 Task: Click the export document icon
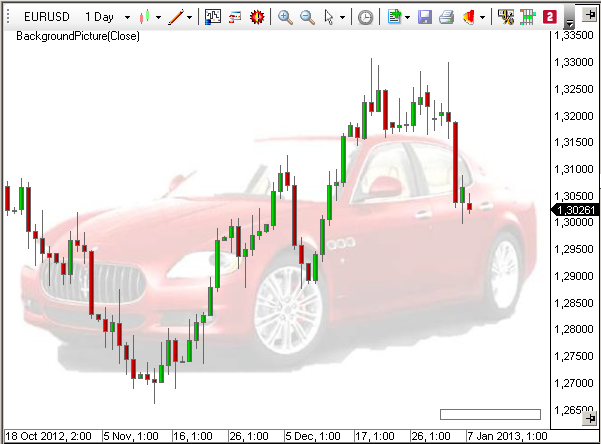[x=395, y=17]
